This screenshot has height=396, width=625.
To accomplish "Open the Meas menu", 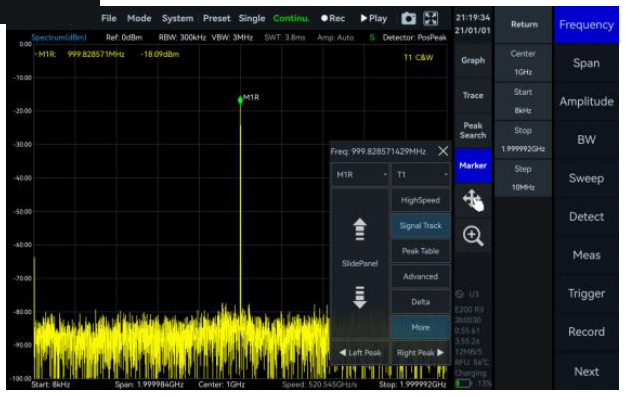I will click(x=586, y=255).
